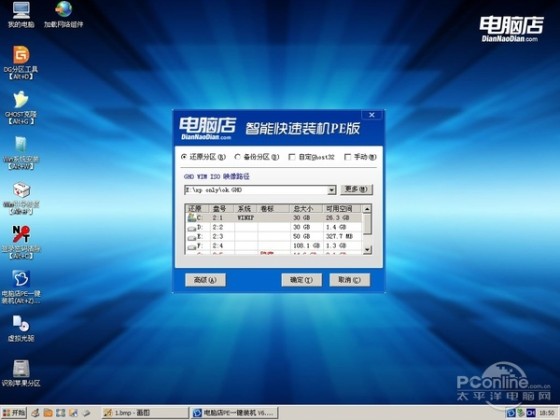This screenshot has height=420, width=560.
Task: Switch to 电脑店PE一键装机 taskbar window
Action: (234, 413)
